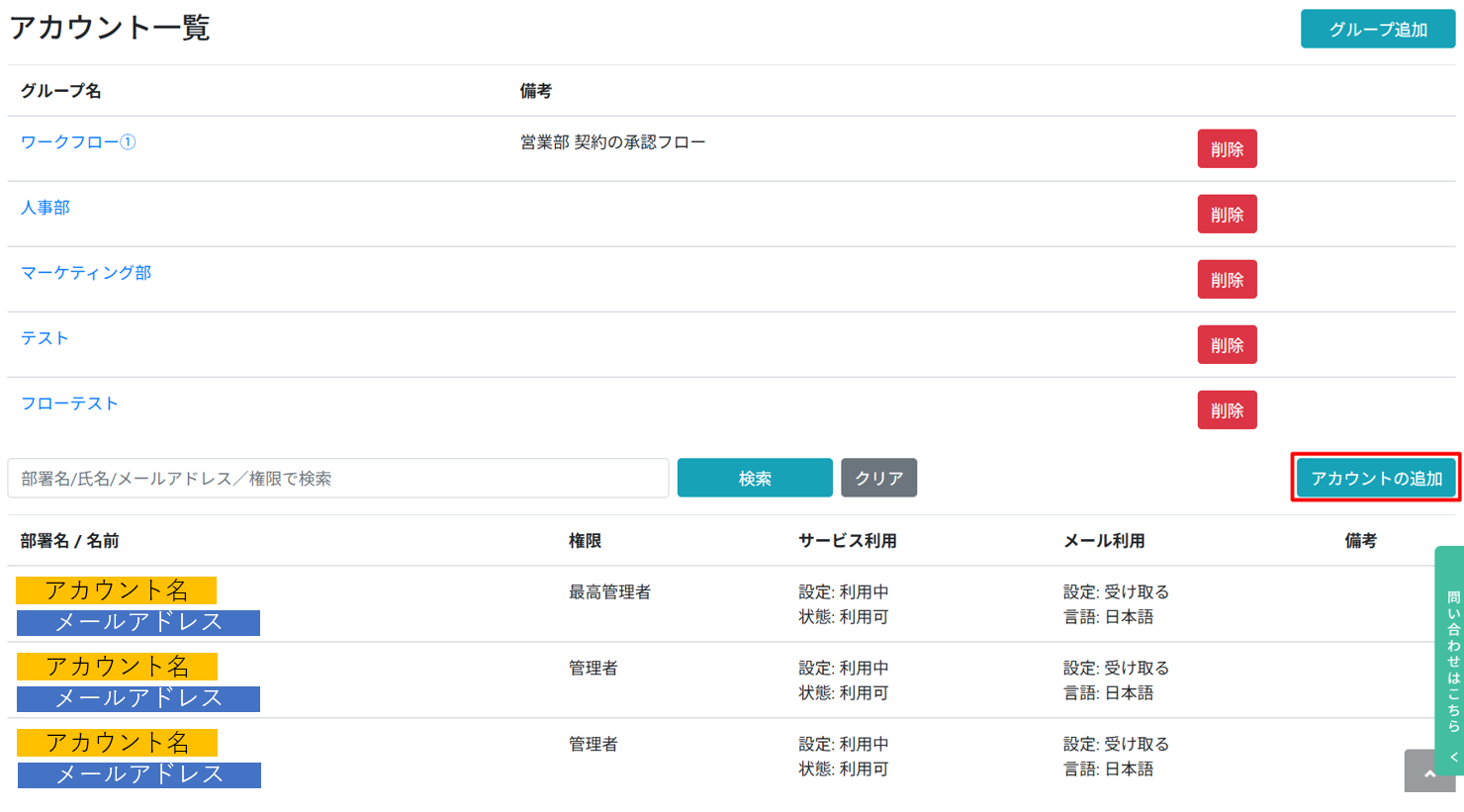Viewport: 1464px width, 812px height.
Task: Click the 検索 search button
Action: coord(755,477)
